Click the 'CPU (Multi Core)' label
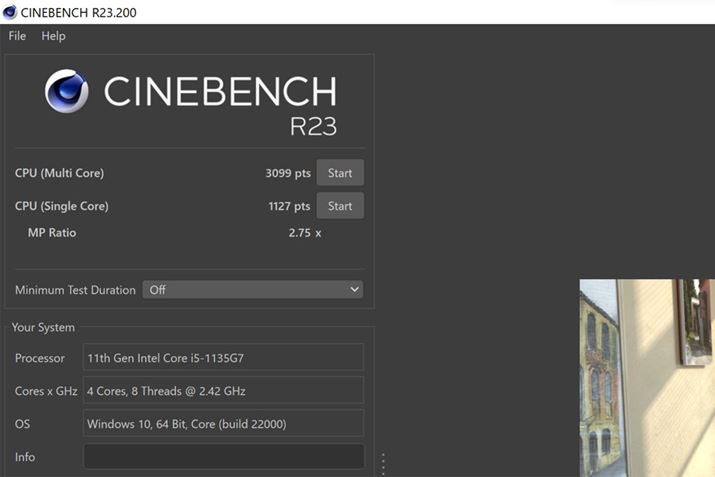 (59, 173)
